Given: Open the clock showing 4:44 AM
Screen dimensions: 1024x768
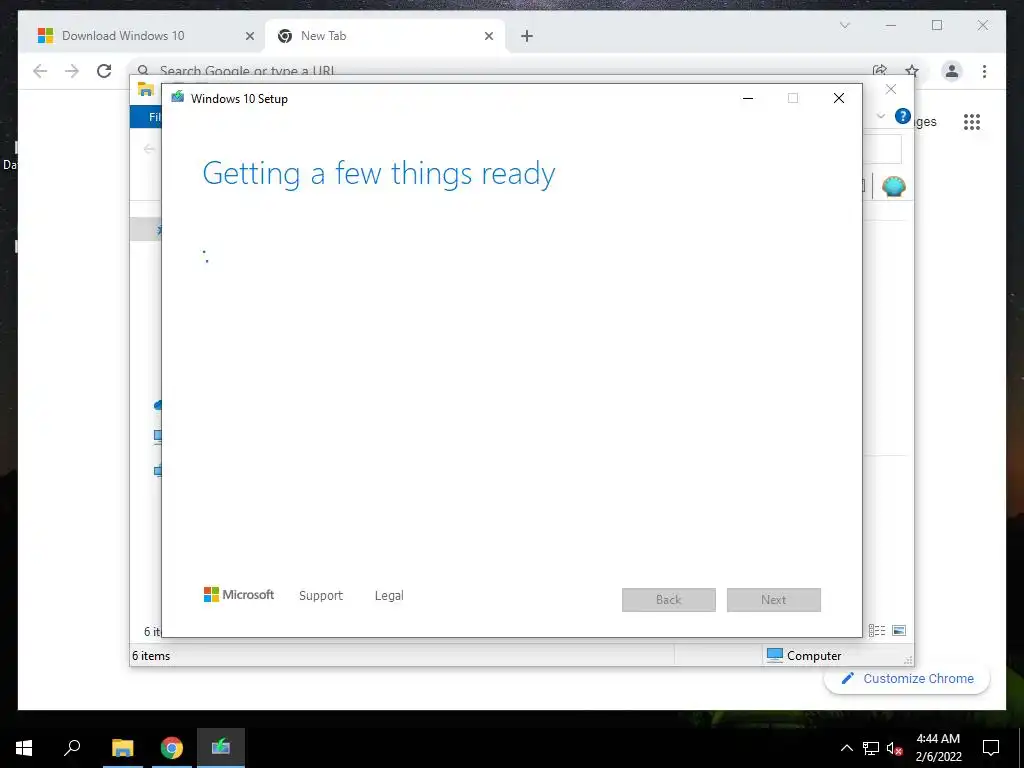Looking at the screenshot, I should (x=938, y=748).
